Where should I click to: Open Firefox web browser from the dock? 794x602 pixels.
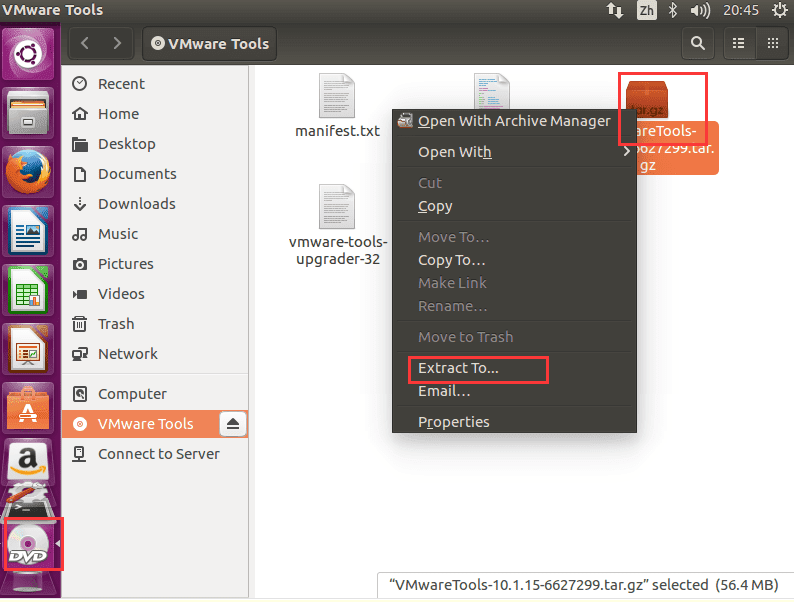pyautogui.click(x=28, y=172)
